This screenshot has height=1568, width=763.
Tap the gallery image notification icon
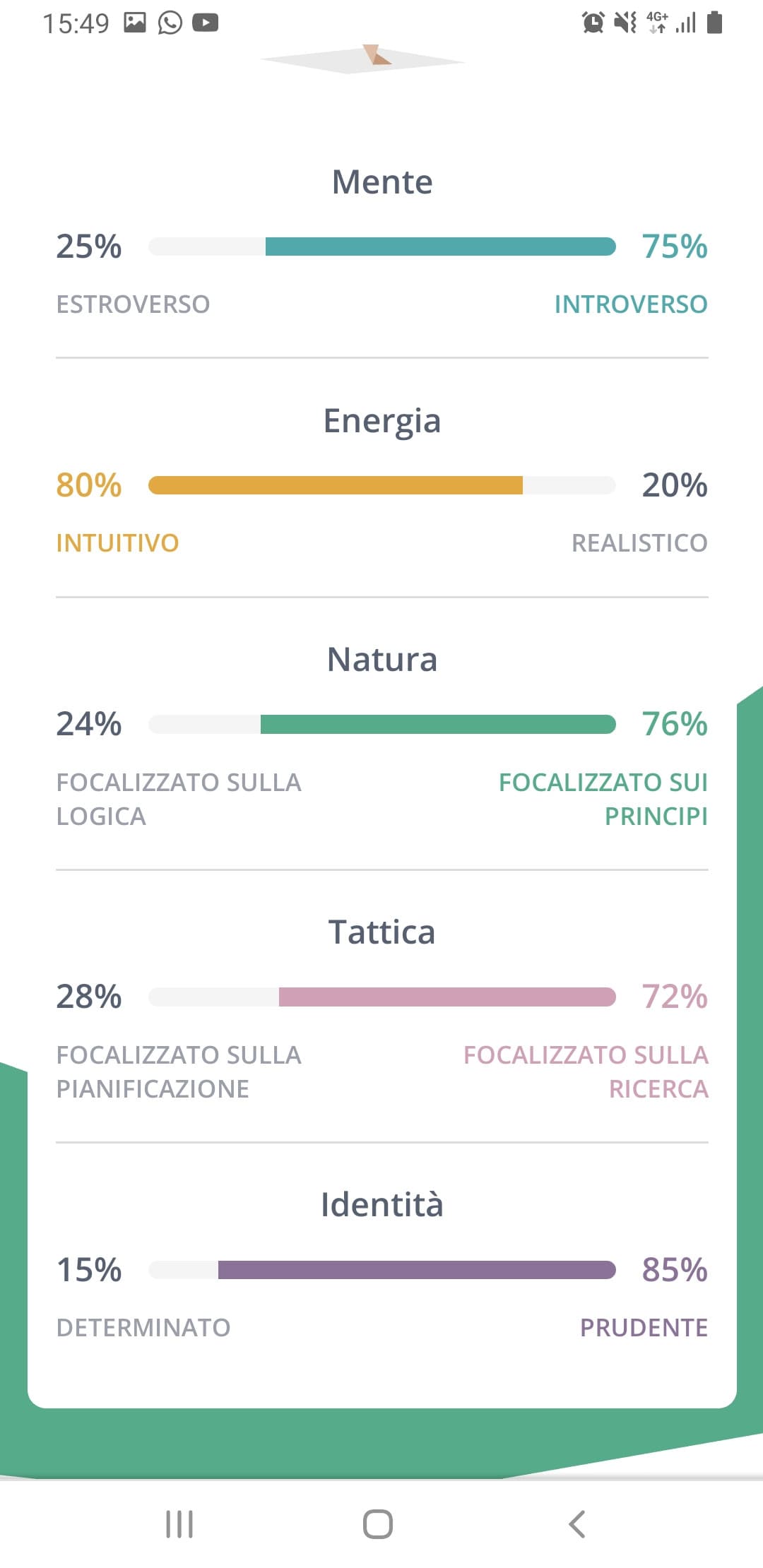[135, 23]
